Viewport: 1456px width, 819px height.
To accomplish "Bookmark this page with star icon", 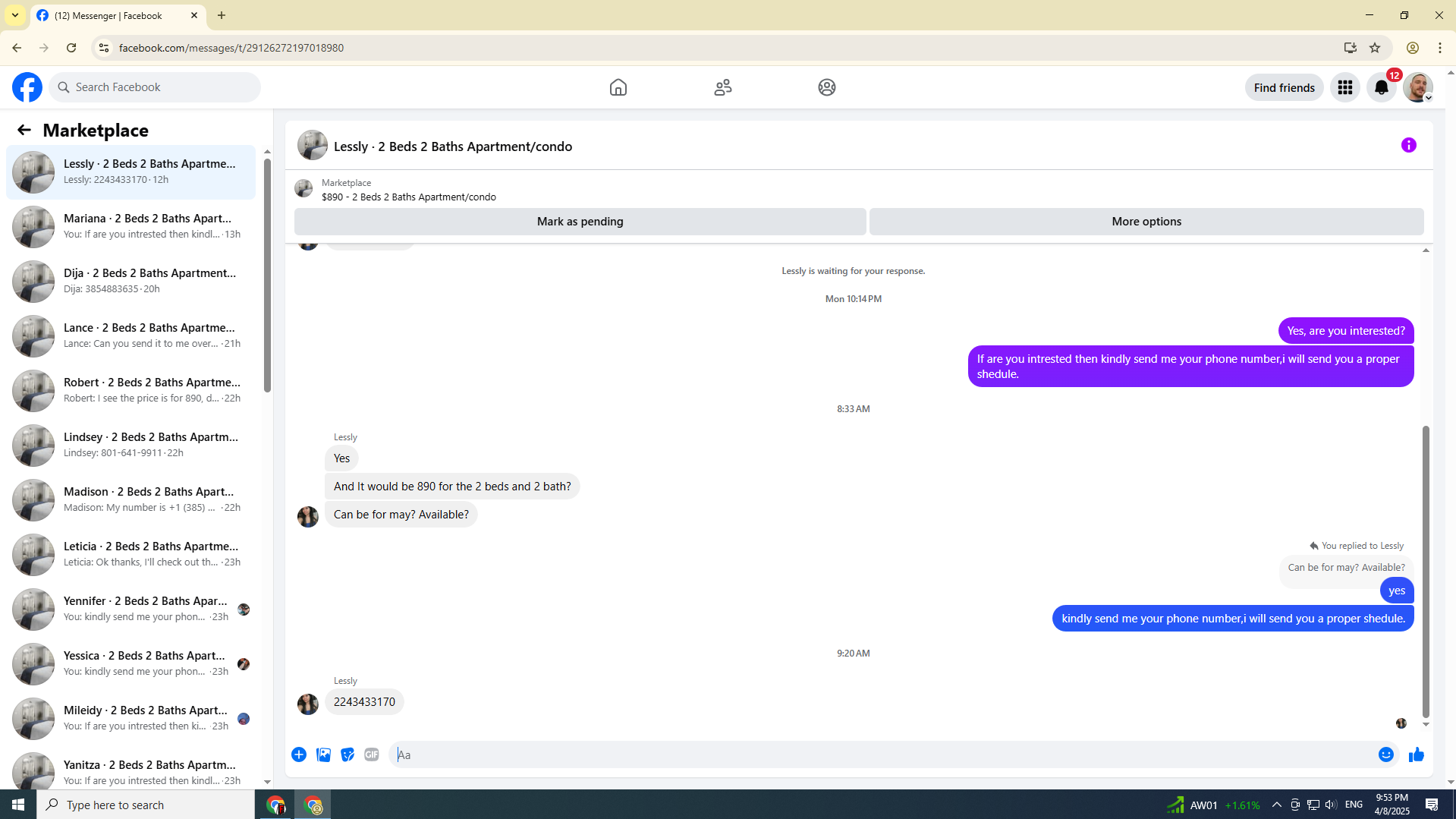I will click(x=1375, y=48).
